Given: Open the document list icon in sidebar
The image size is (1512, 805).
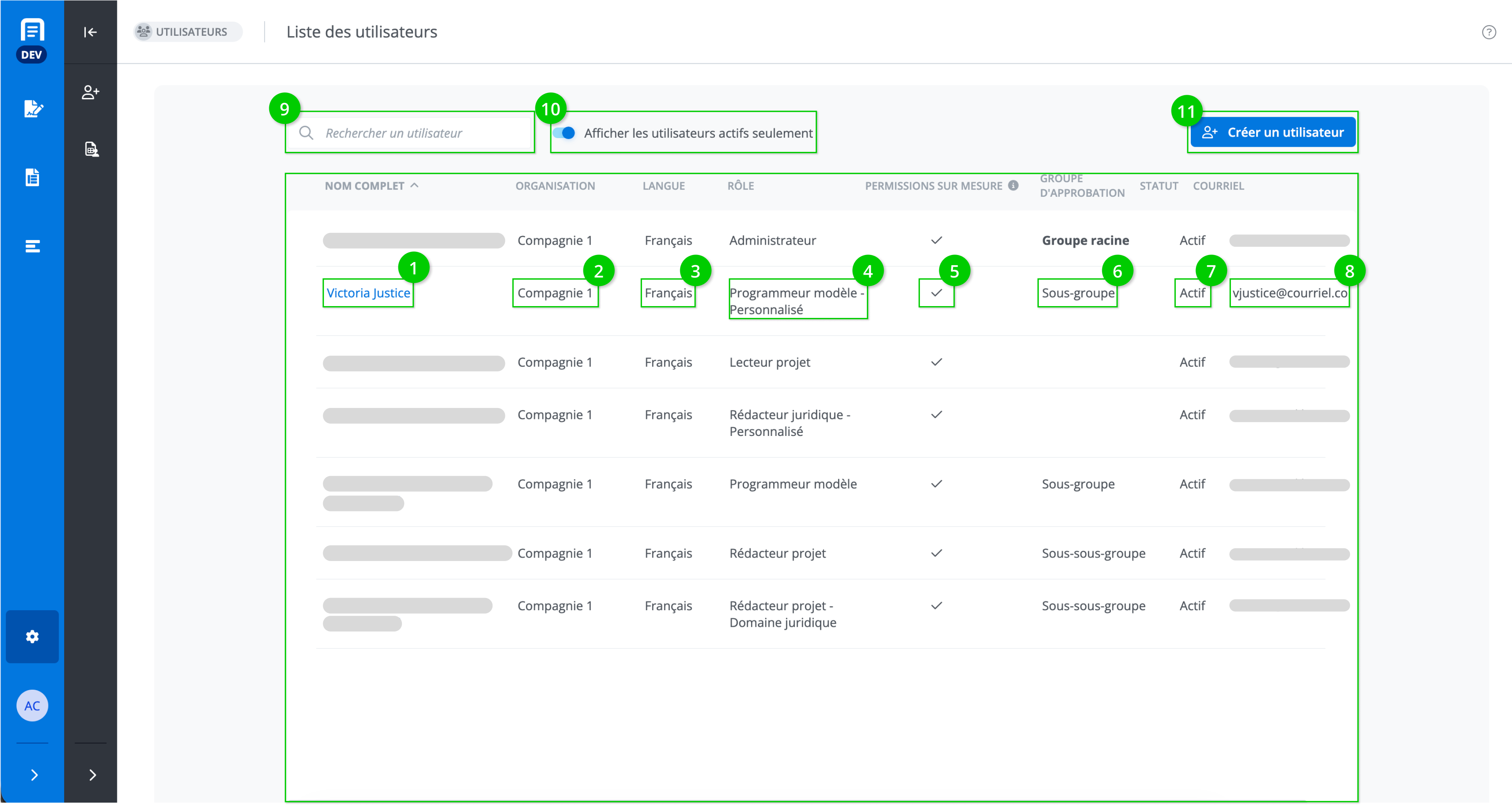Looking at the screenshot, I should pyautogui.click(x=32, y=177).
